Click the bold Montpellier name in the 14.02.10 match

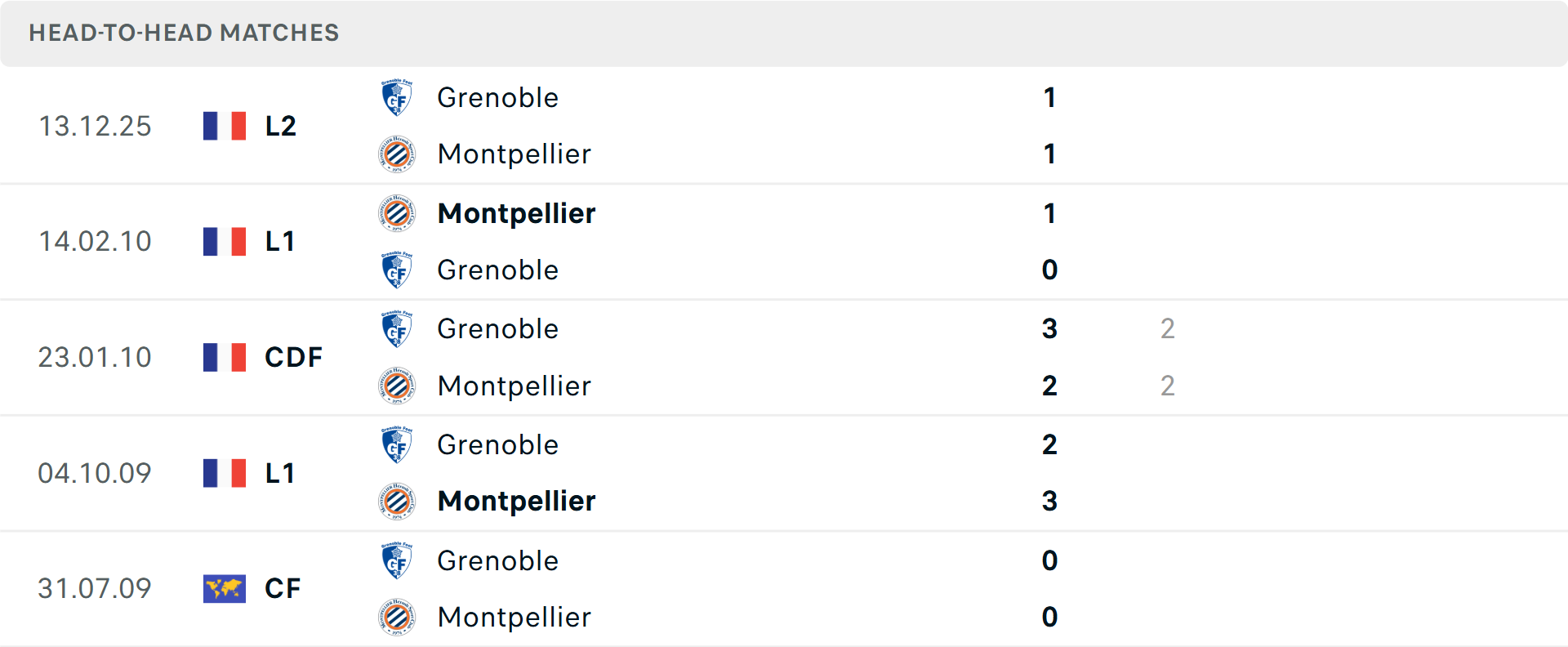point(516,212)
